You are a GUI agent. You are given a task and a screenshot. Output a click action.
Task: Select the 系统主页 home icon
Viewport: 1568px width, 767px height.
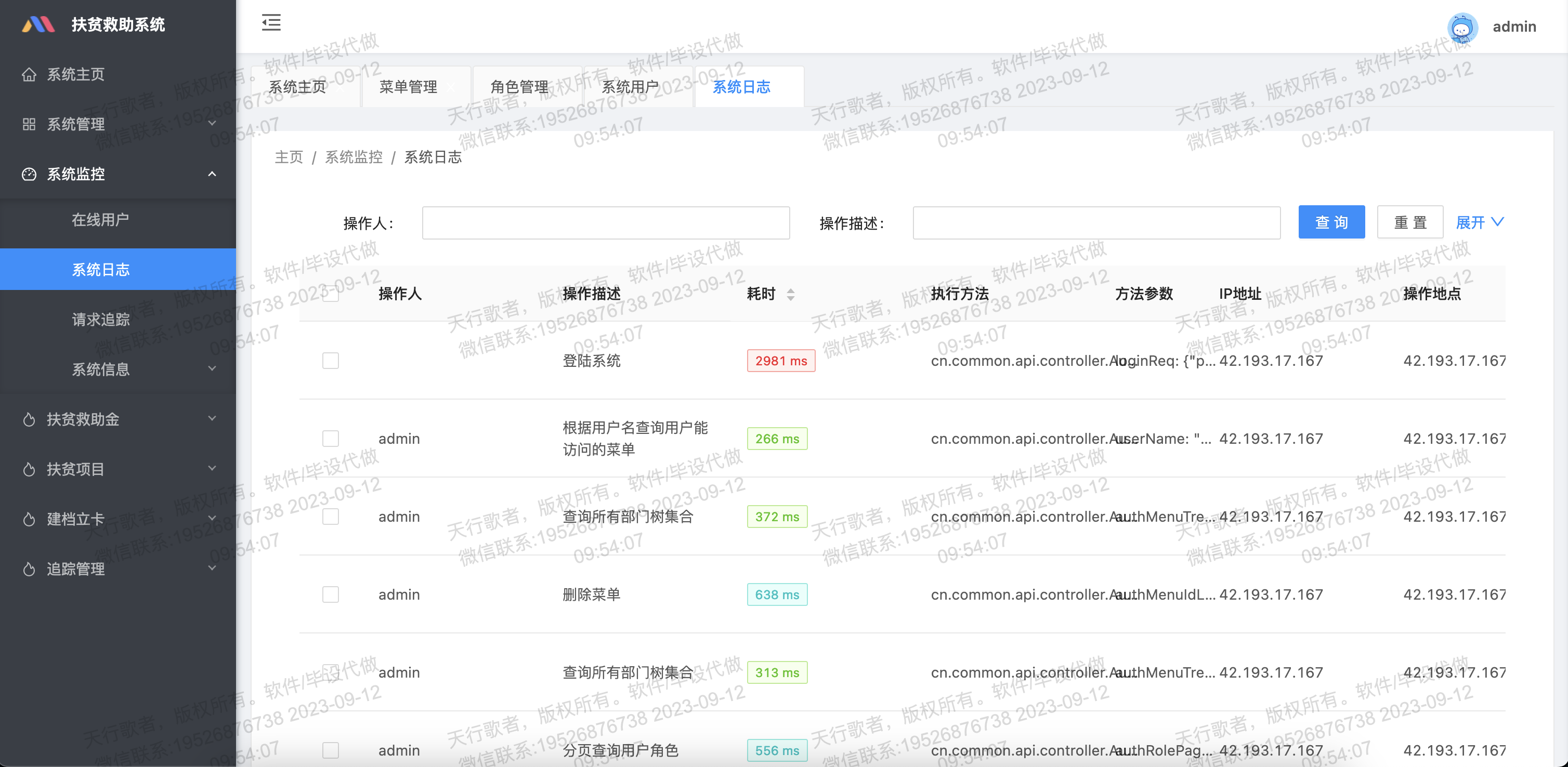30,74
